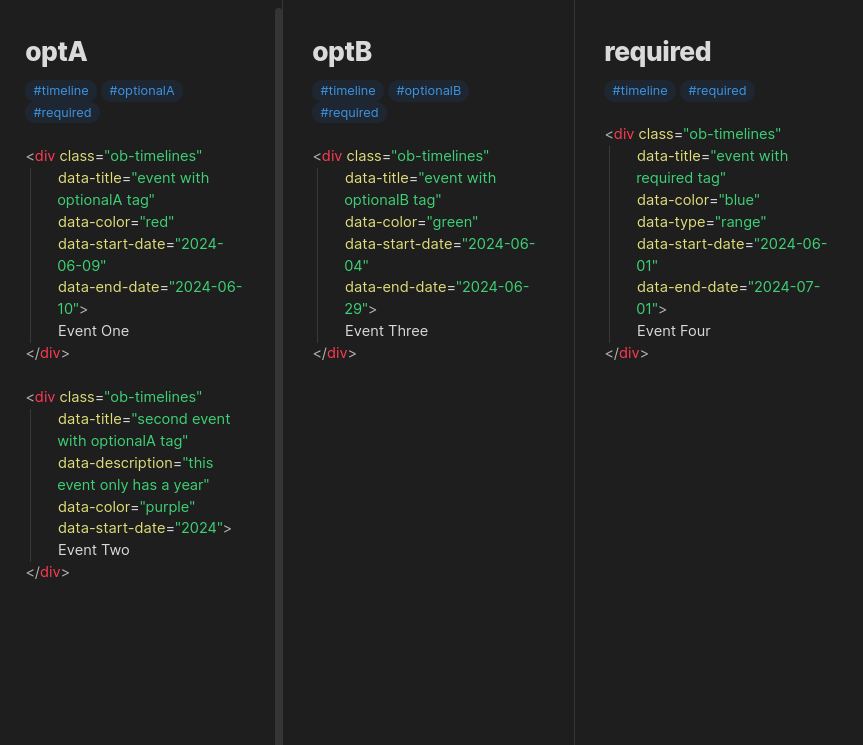This screenshot has width=863, height=745.
Task: Click the optA heading
Action: pos(56,52)
